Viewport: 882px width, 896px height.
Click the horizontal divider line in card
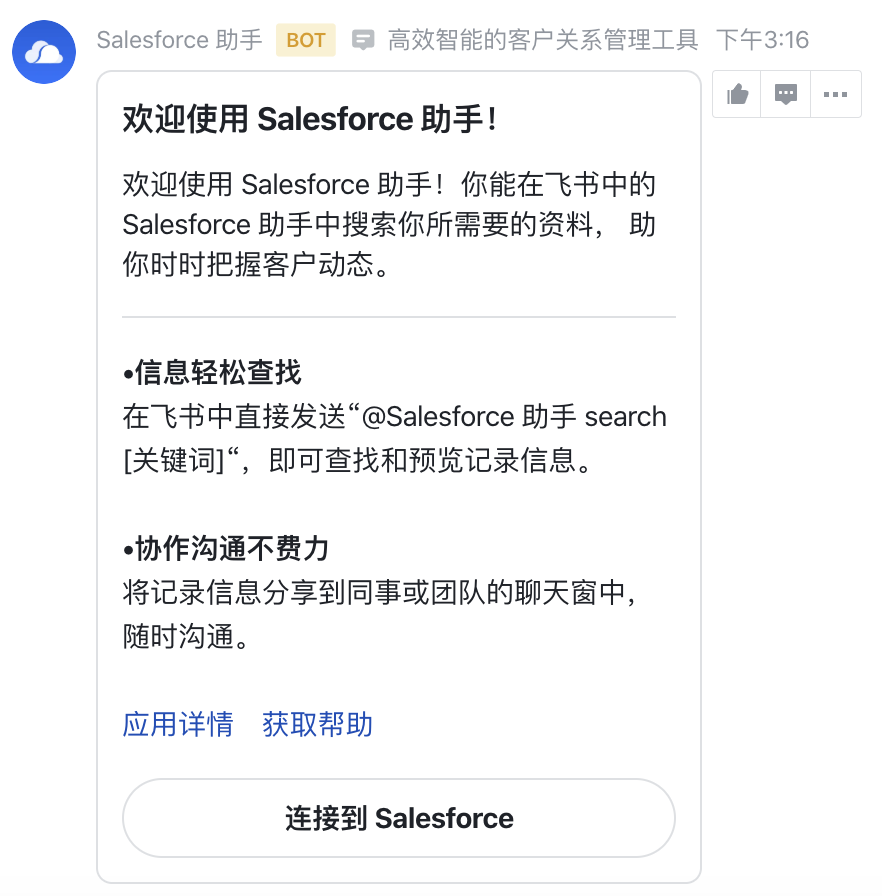399,317
